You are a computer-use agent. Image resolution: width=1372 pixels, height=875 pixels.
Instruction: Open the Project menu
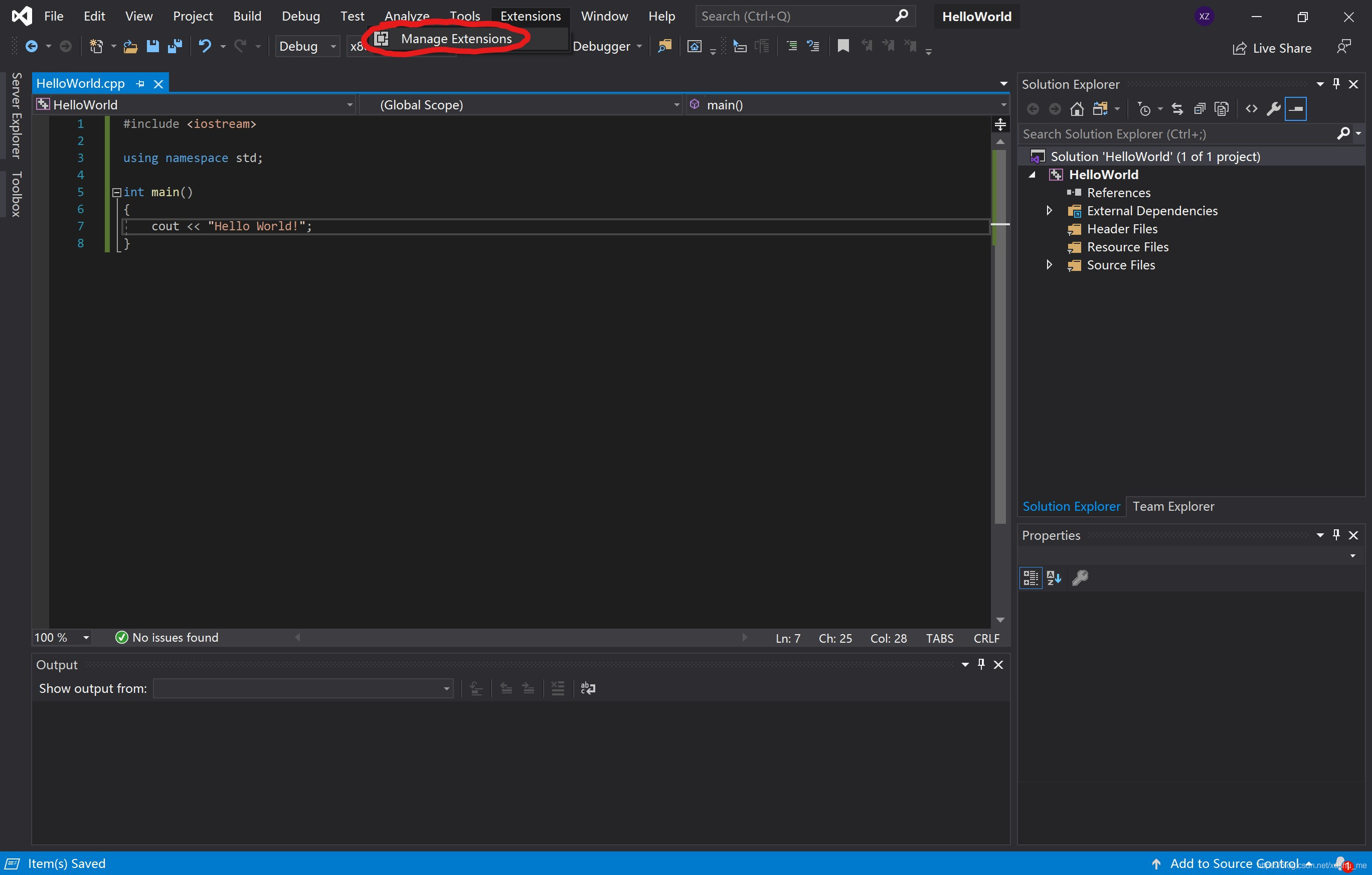click(x=193, y=16)
